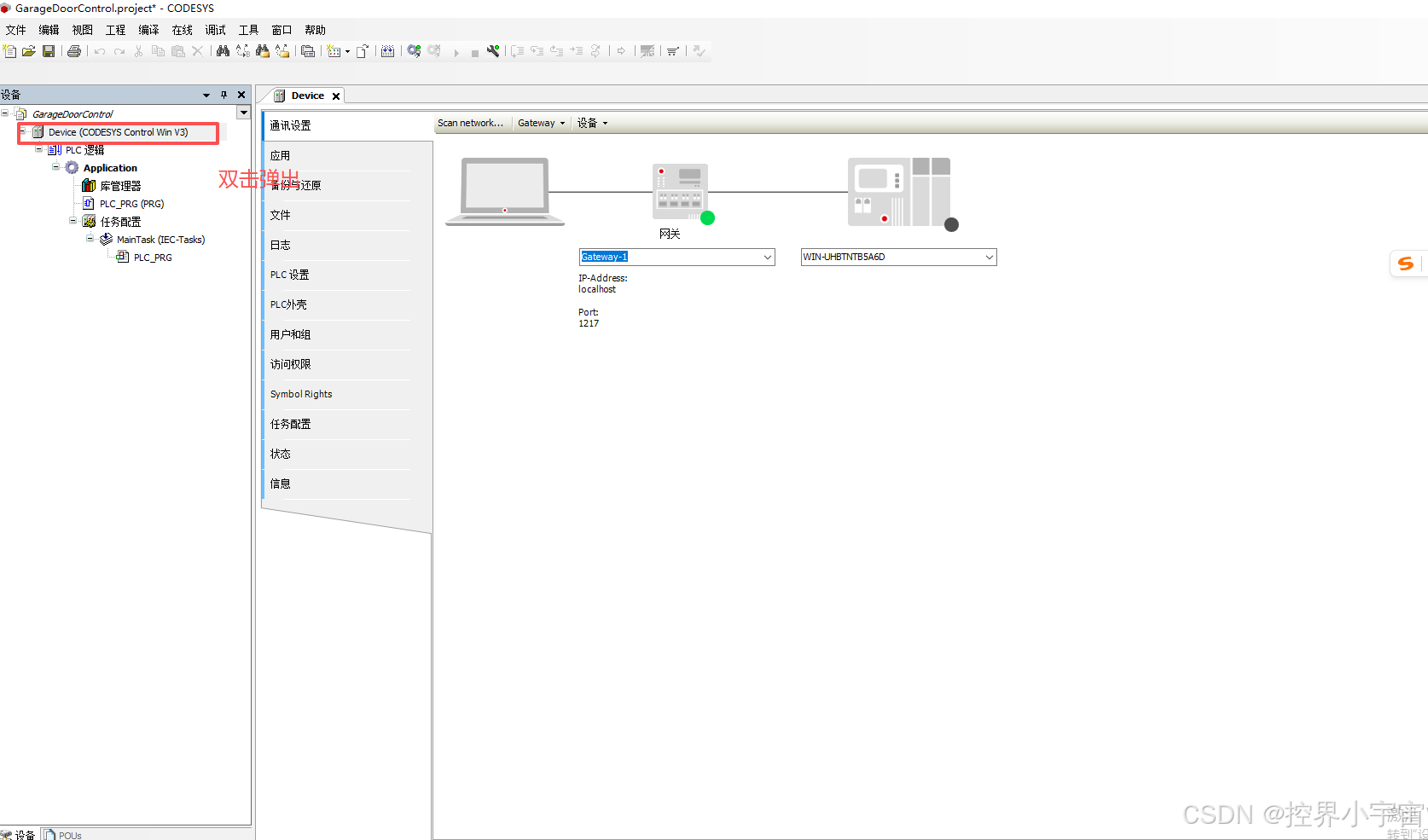
Task: Open the 帮助 menu
Action: (315, 30)
